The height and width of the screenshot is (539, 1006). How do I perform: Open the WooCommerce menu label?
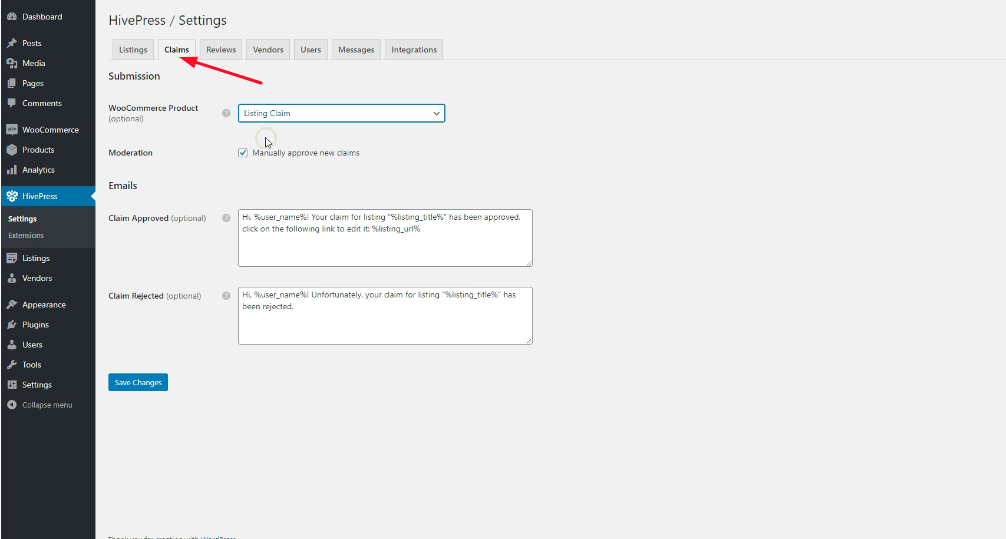51,130
